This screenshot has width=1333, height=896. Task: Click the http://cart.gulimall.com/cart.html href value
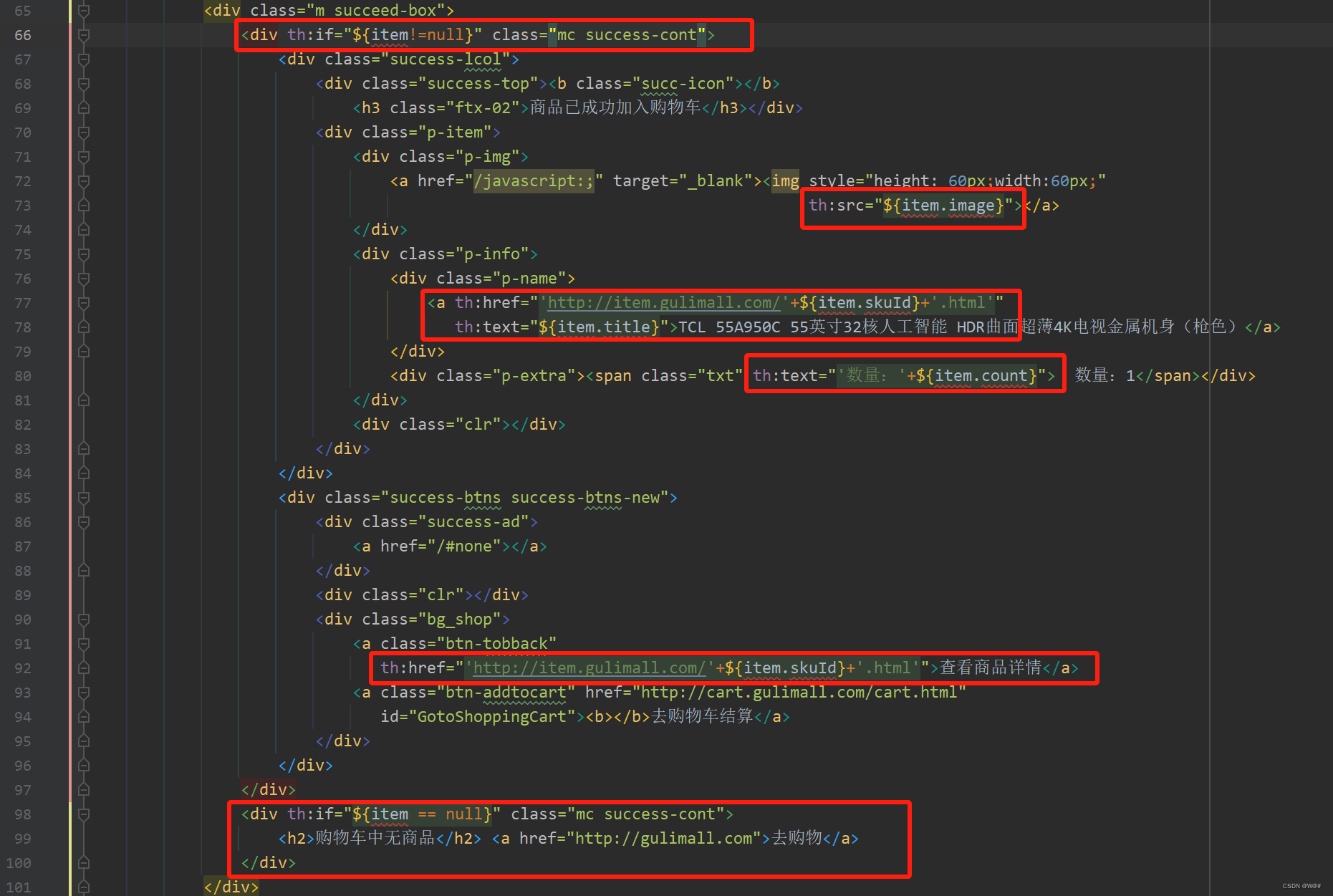pos(799,693)
